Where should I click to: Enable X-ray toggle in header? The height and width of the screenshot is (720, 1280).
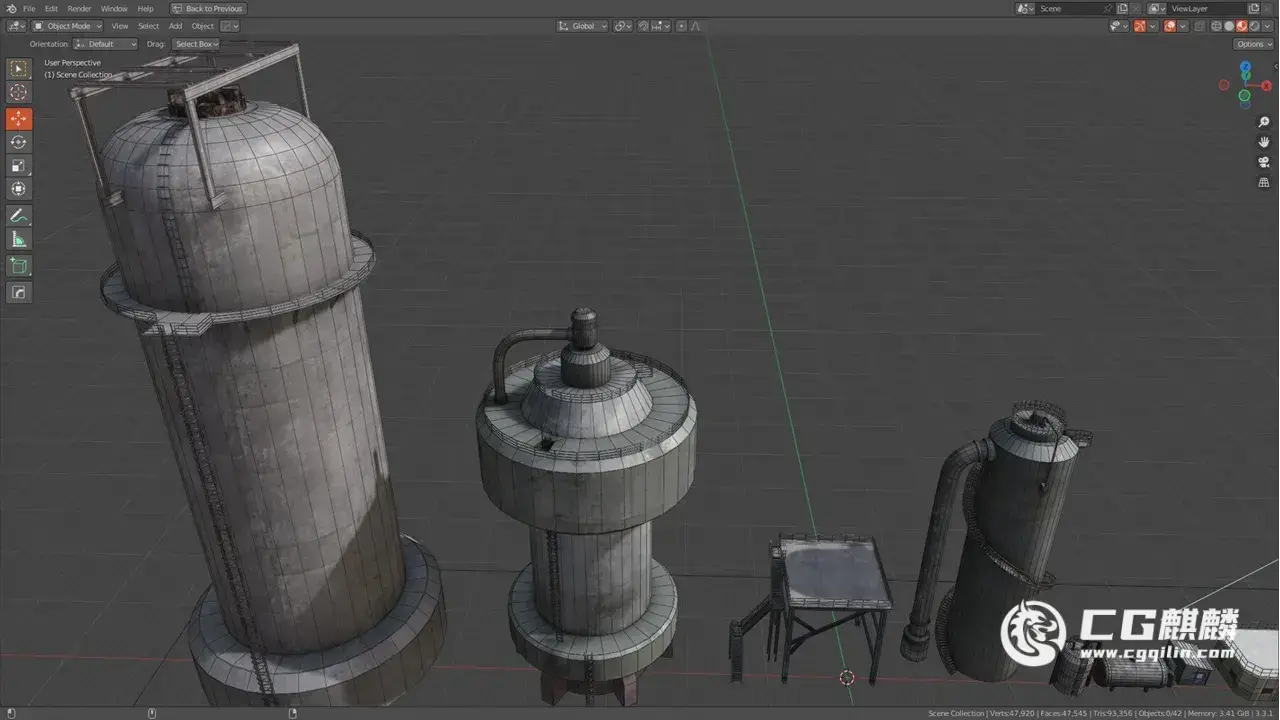pos(1198,26)
